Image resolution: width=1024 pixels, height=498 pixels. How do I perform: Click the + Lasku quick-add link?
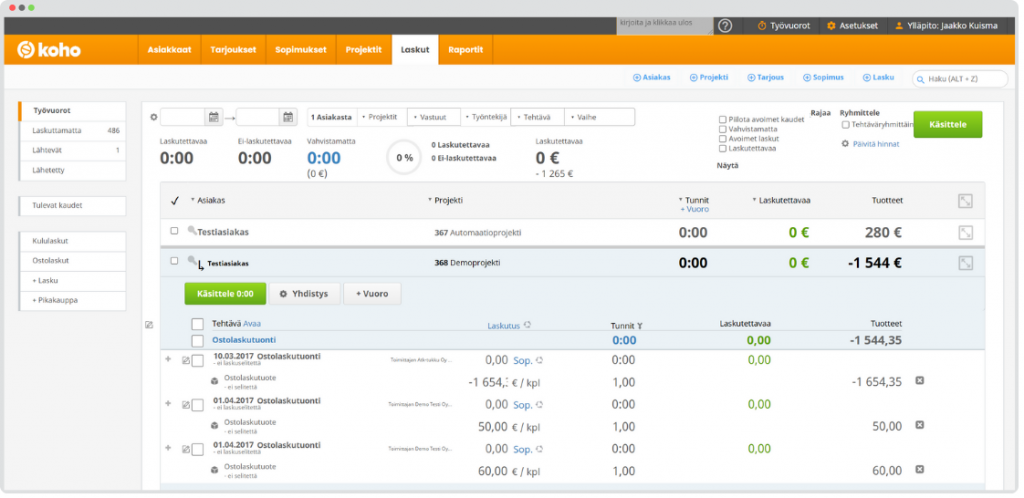878,77
